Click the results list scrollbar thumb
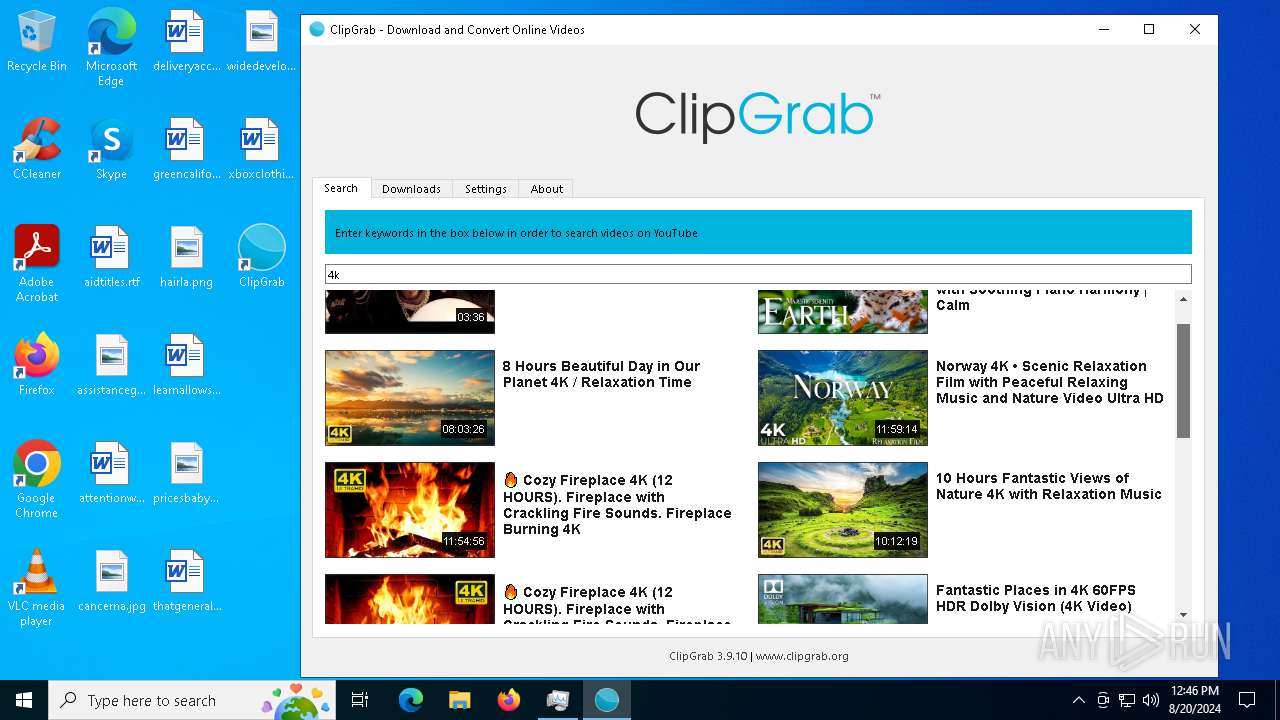Screen dimensions: 1280x720 pyautogui.click(x=1183, y=381)
